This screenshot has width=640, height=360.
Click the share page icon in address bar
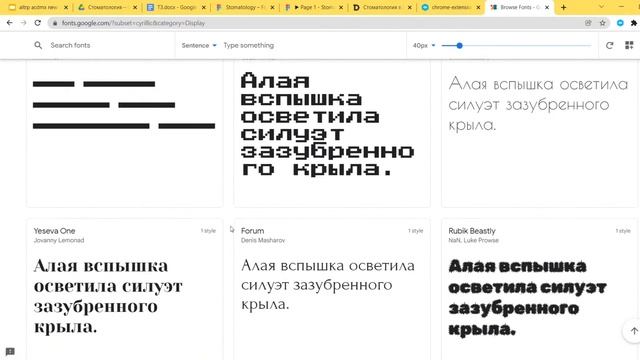[x=588, y=23]
